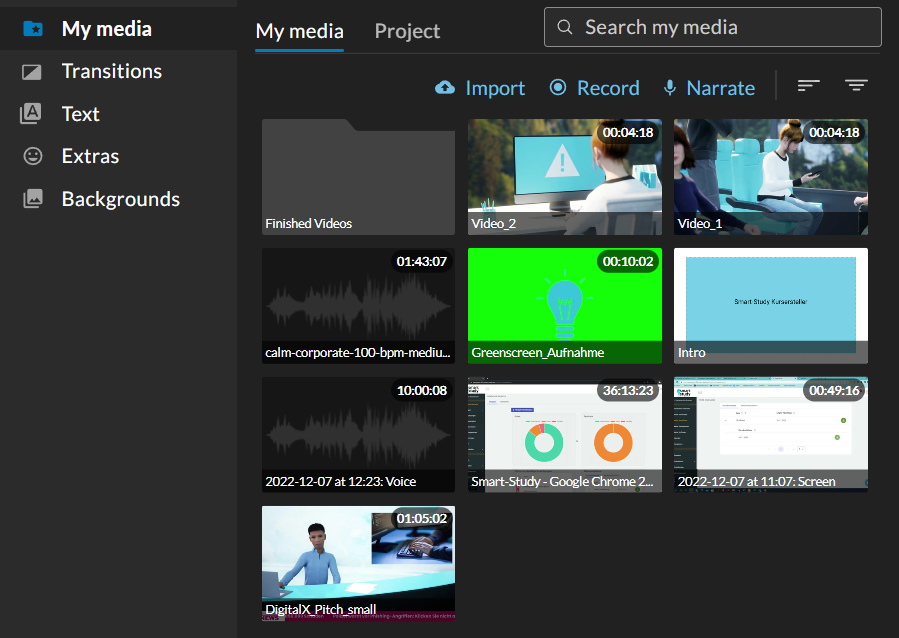Viewport: 899px width, 638px height.
Task: Select the Greenscreen_Aufnahme clip
Action: tap(564, 305)
